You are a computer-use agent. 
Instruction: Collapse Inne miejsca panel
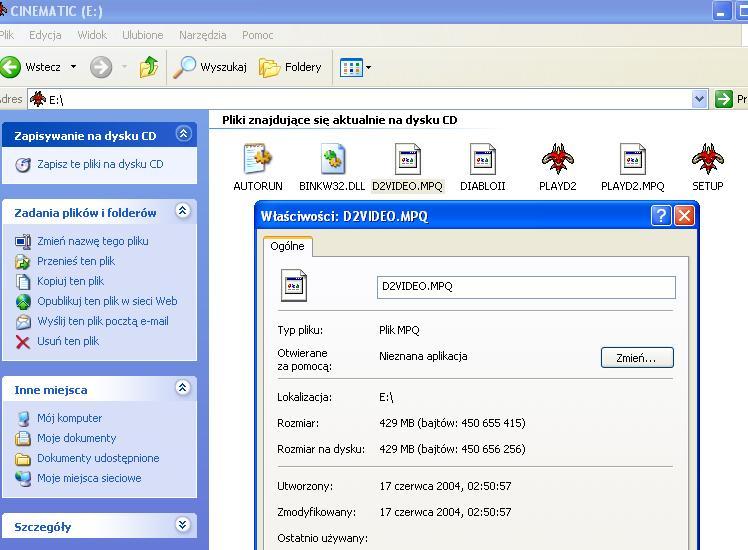[x=183, y=388]
